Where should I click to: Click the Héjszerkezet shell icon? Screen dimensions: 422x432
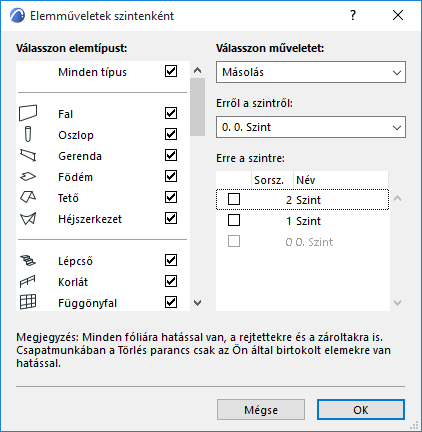pyautogui.click(x=28, y=219)
